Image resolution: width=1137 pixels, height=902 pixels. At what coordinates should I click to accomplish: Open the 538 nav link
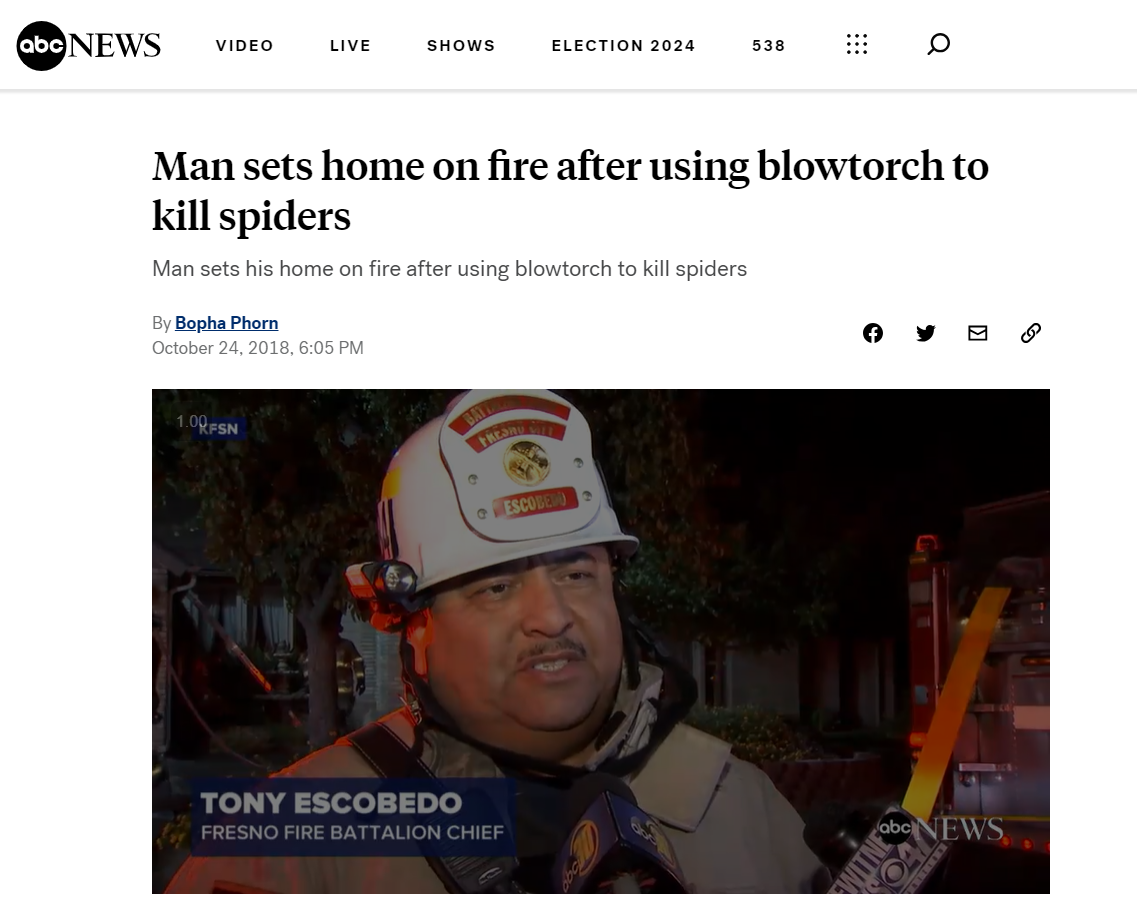769,46
